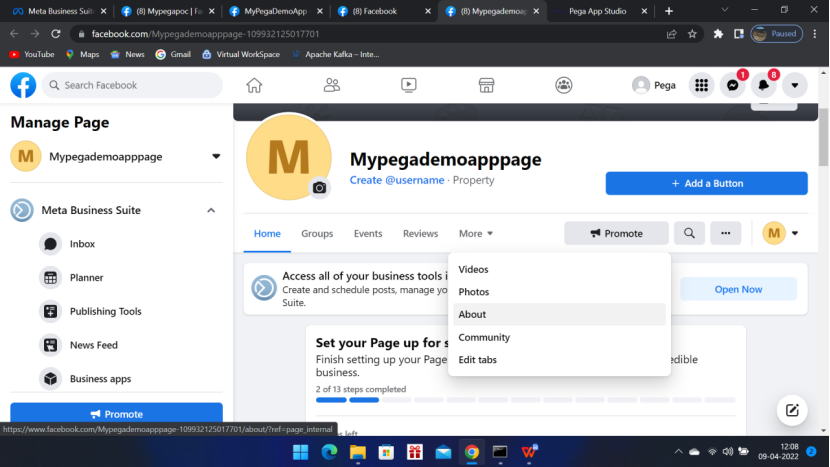Open the three-dots page options button
The height and width of the screenshot is (467, 830).
[726, 234]
